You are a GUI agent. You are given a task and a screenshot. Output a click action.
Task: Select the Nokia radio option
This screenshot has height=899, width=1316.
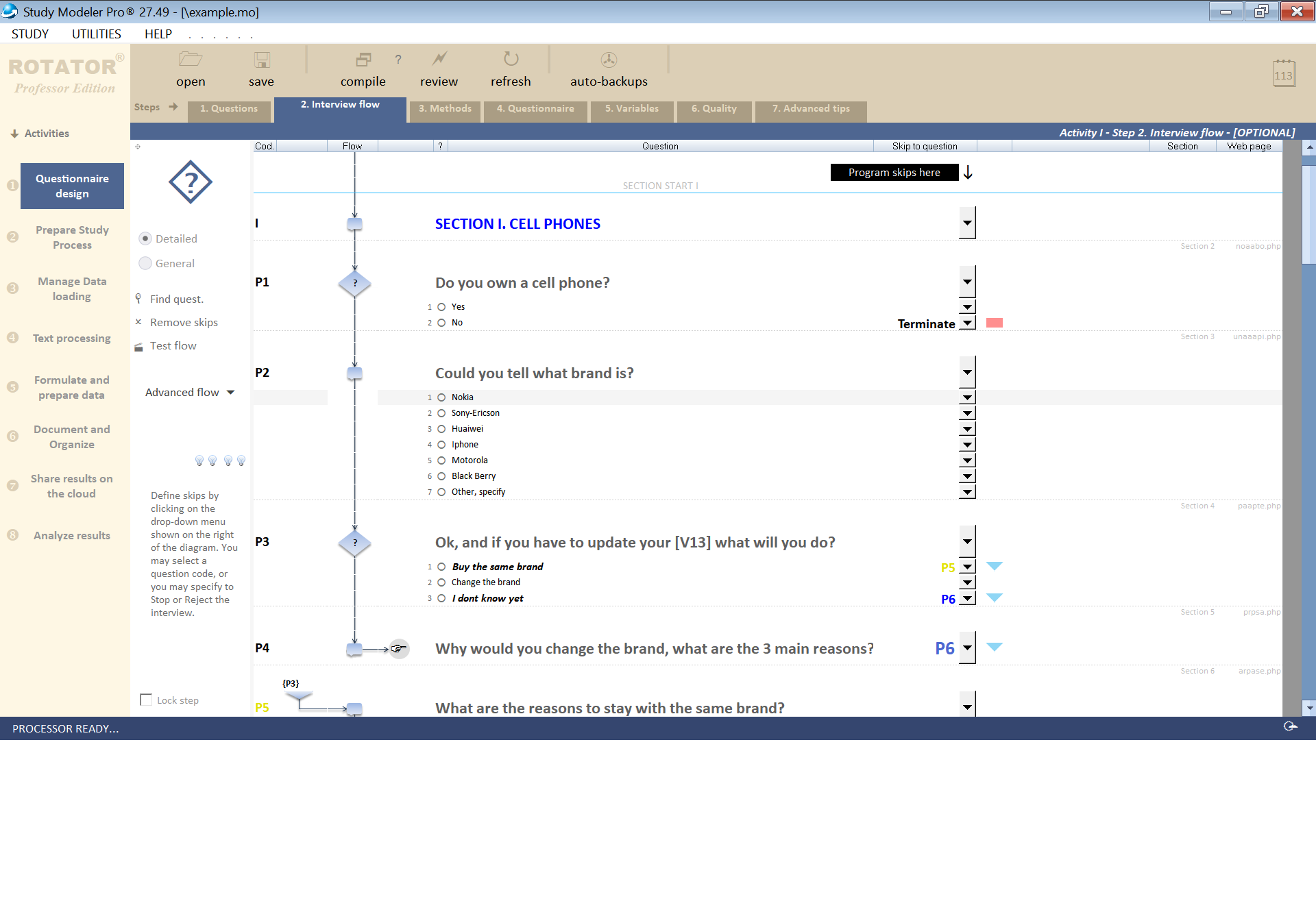441,397
